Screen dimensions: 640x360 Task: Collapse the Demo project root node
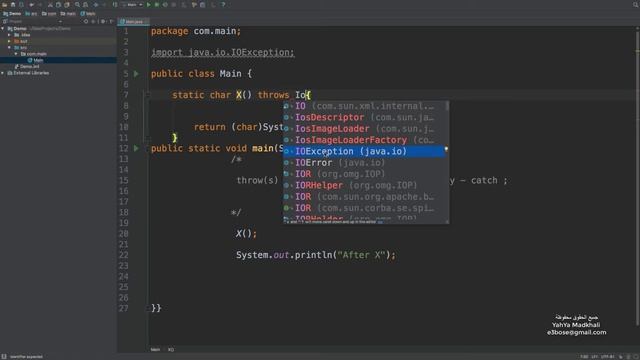point(3,29)
